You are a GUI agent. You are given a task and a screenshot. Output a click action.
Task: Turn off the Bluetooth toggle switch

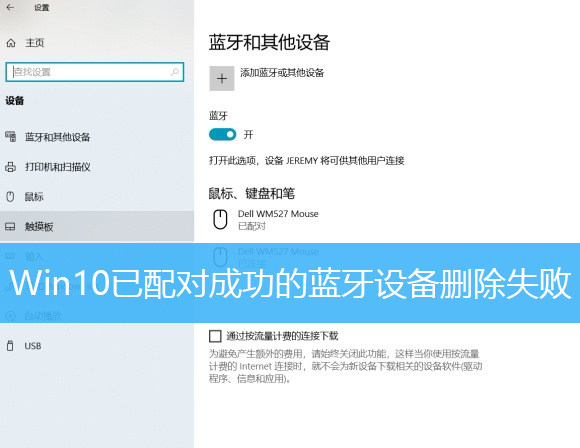pyautogui.click(x=222, y=134)
